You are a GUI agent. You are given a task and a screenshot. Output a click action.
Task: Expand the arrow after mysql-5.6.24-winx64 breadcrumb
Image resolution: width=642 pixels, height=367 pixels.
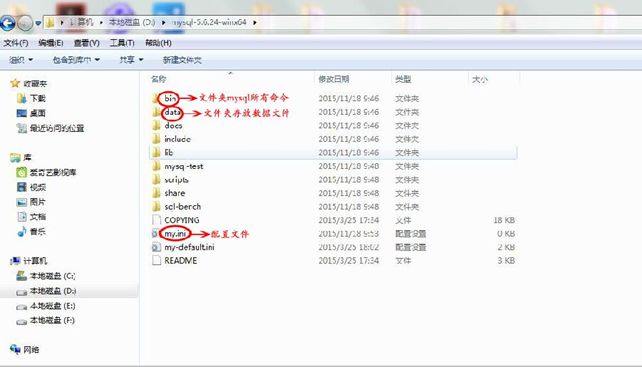[254, 23]
